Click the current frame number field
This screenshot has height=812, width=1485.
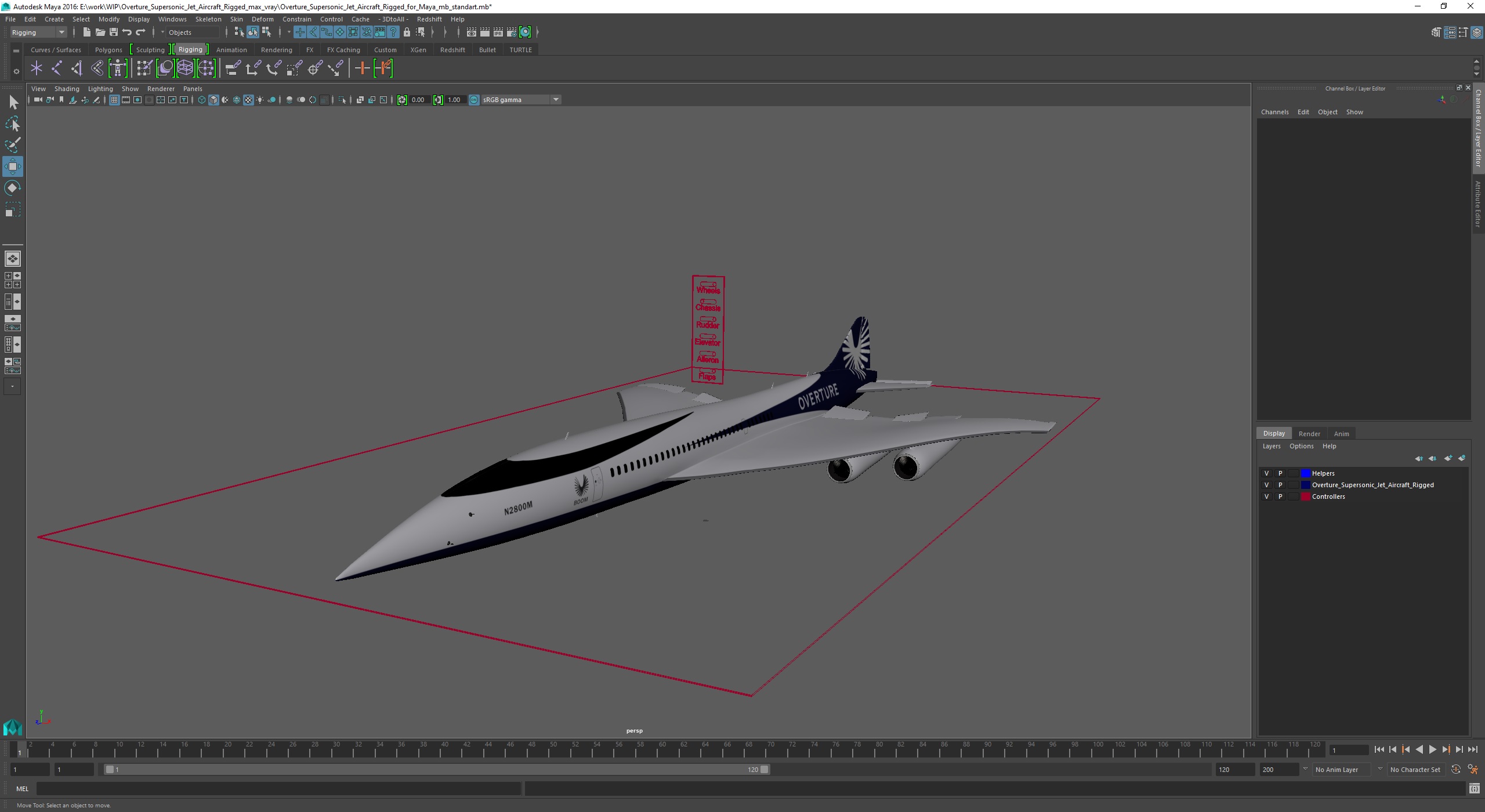click(1349, 750)
